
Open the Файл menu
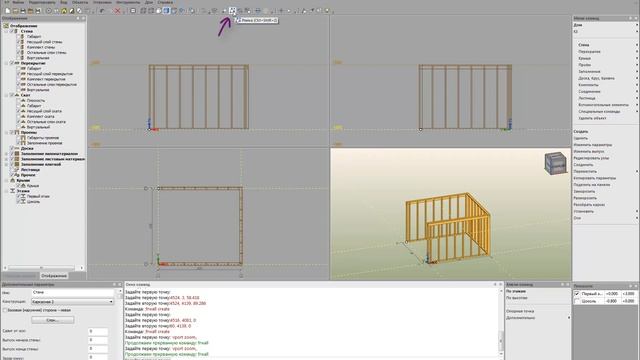pyautogui.click(x=18, y=2)
